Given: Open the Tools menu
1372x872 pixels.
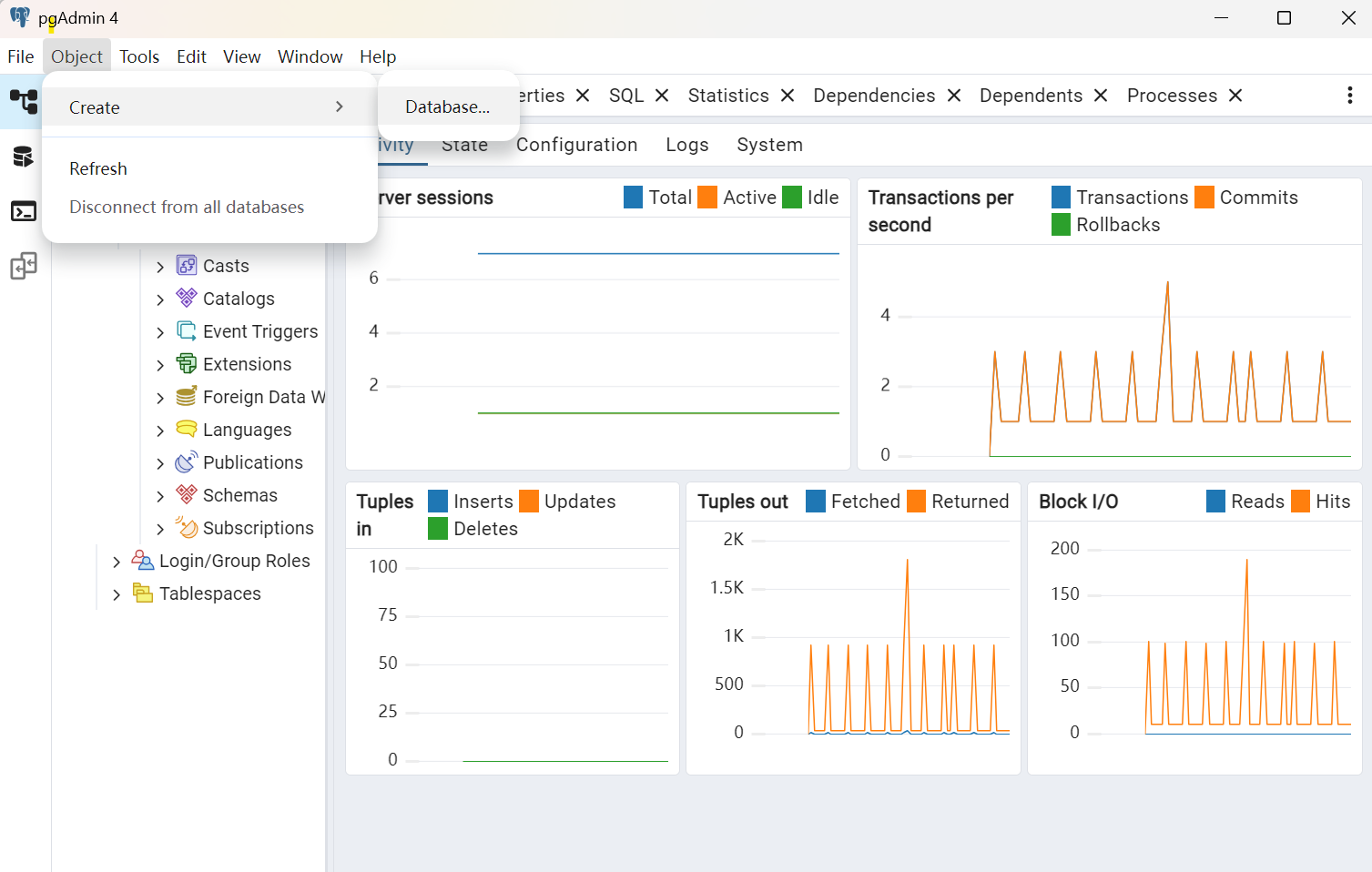Looking at the screenshot, I should point(139,56).
